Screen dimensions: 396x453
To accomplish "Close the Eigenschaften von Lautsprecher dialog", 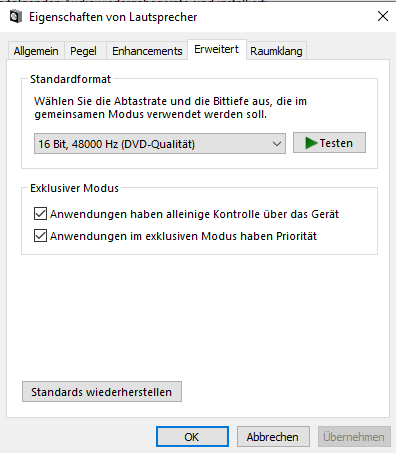I will 383,16.
